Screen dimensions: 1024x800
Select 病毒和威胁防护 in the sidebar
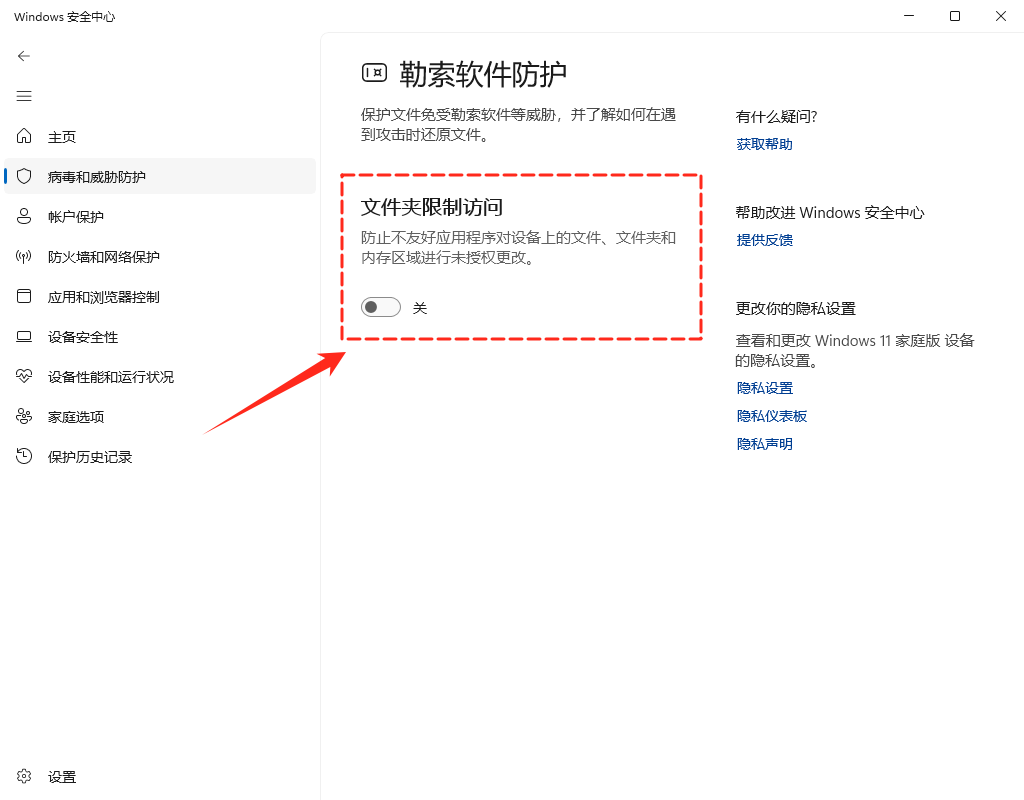pos(160,176)
